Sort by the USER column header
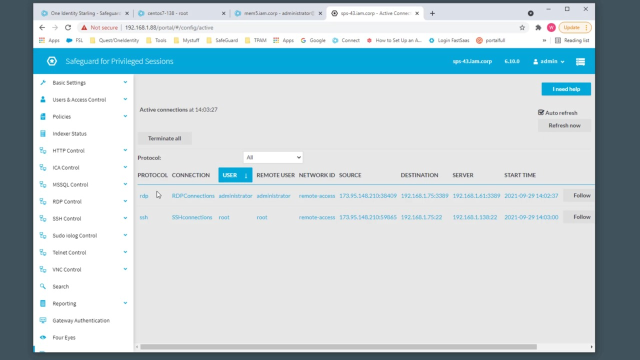The image size is (640, 360). [235, 175]
